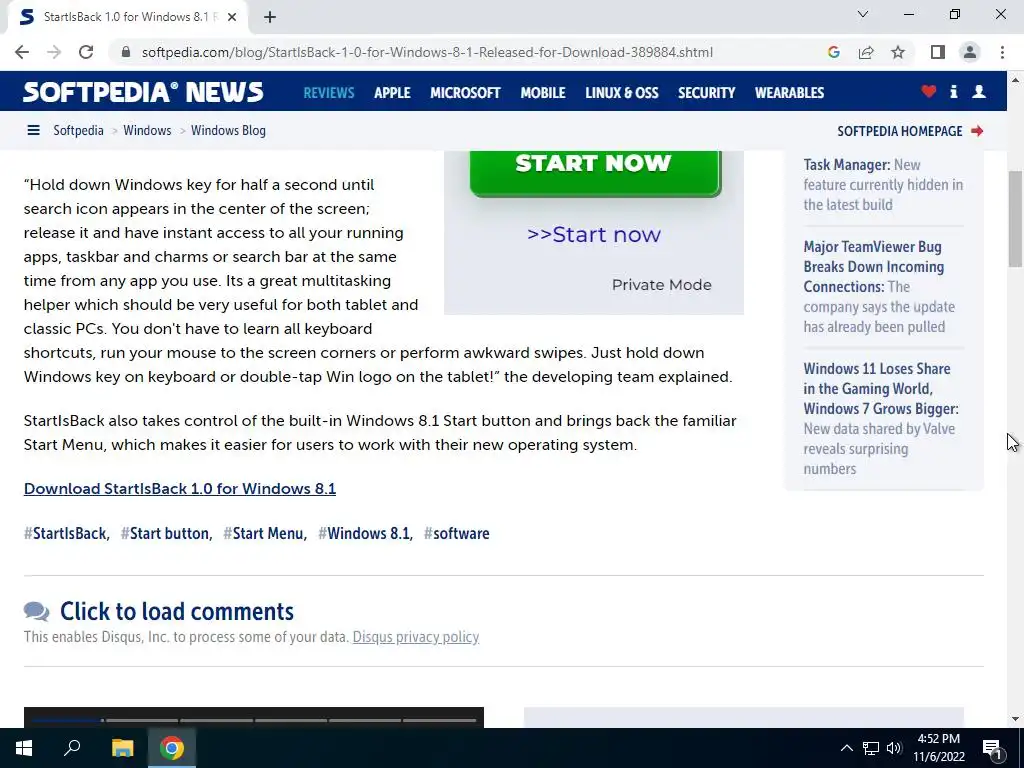The image size is (1024, 768).
Task: Select the #Start Menu tag
Action: [x=265, y=534]
